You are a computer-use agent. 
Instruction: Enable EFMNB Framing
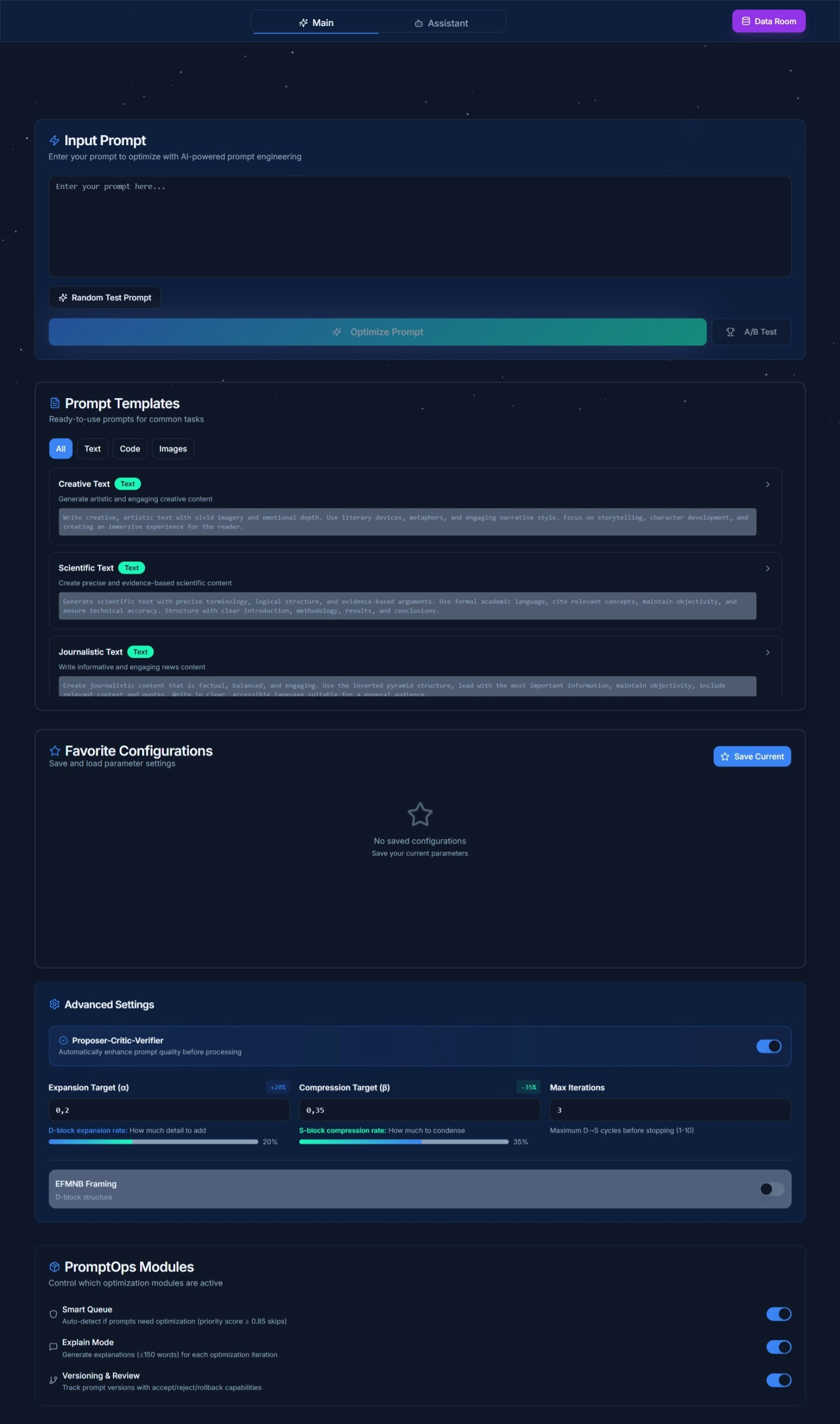(772, 1189)
